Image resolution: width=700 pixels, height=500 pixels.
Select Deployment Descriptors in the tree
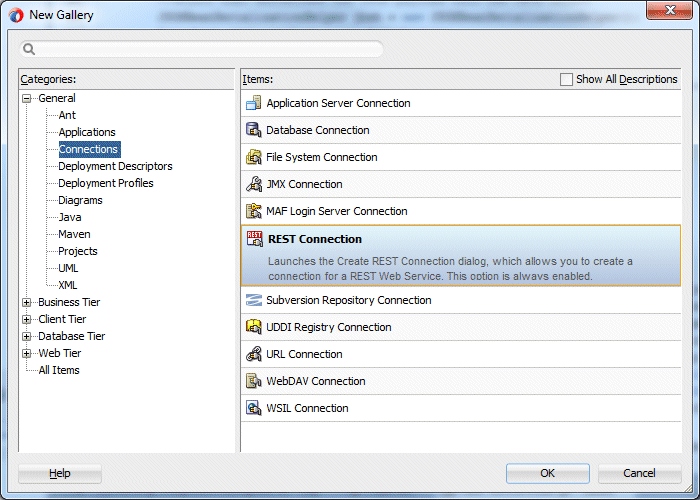pos(115,166)
